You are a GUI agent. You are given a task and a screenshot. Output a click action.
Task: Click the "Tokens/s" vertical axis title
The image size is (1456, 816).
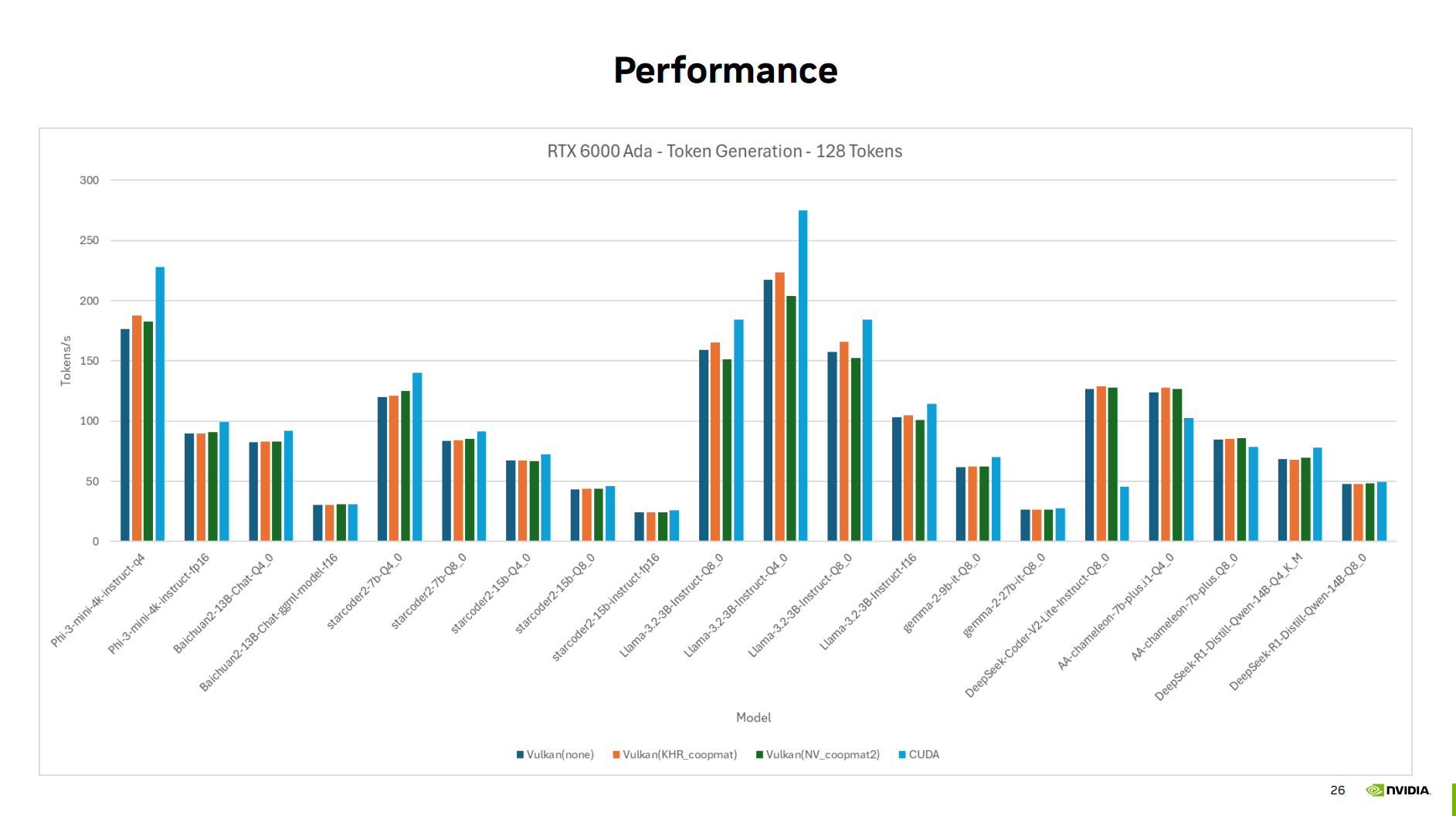pos(66,361)
